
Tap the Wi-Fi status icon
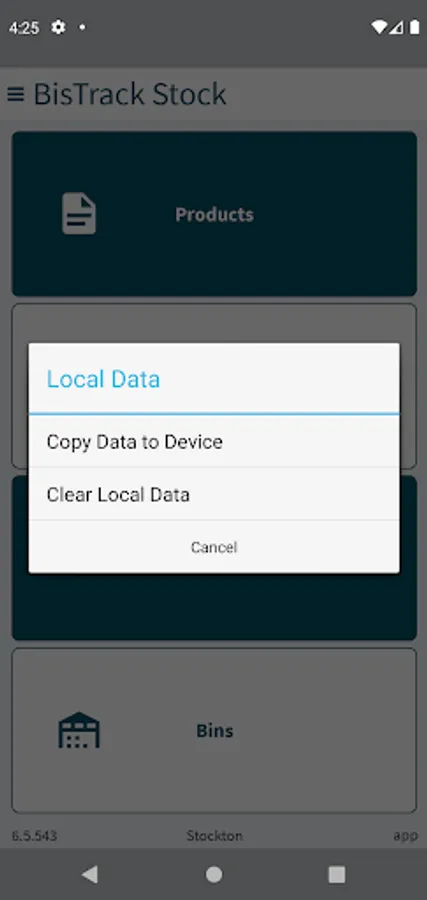point(378,27)
